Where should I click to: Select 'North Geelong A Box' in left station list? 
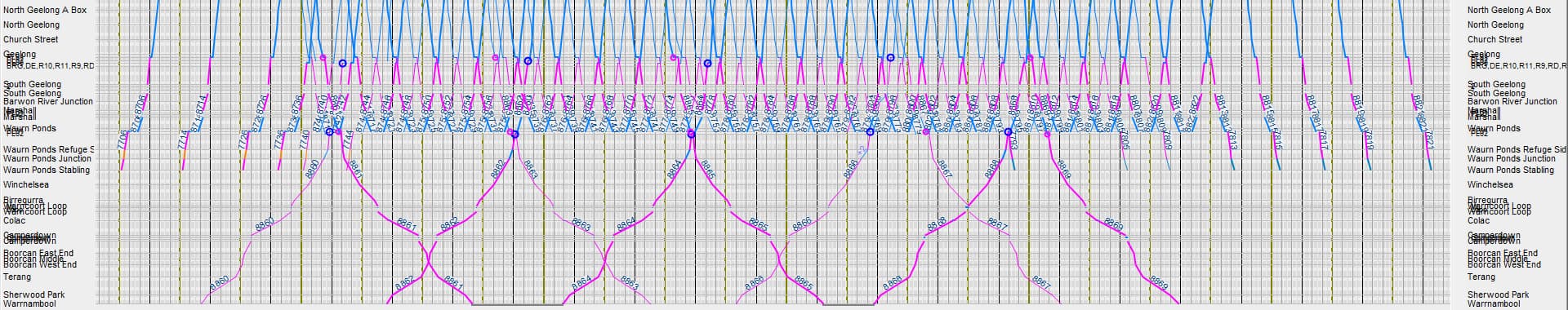(x=45, y=10)
